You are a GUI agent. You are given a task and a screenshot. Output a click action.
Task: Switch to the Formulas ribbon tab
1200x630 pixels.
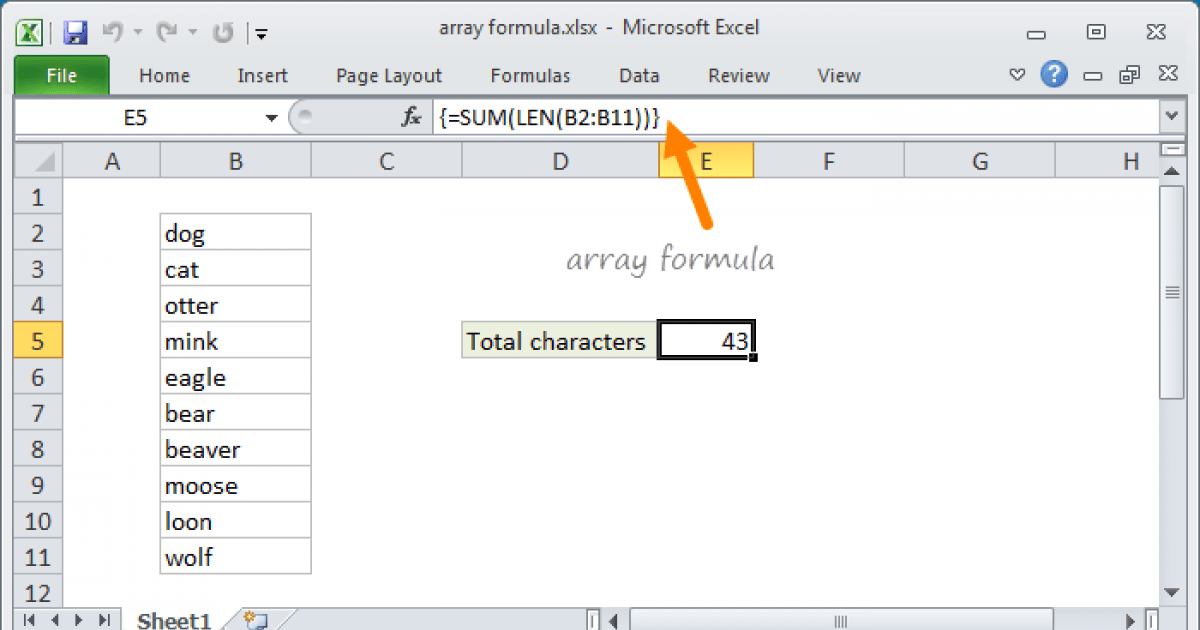click(530, 75)
